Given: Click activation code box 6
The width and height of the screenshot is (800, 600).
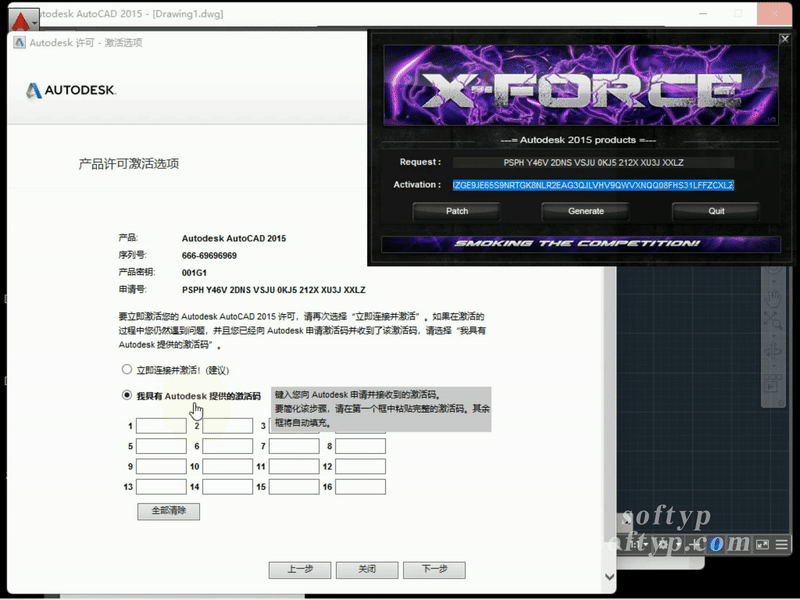Looking at the screenshot, I should (228, 446).
